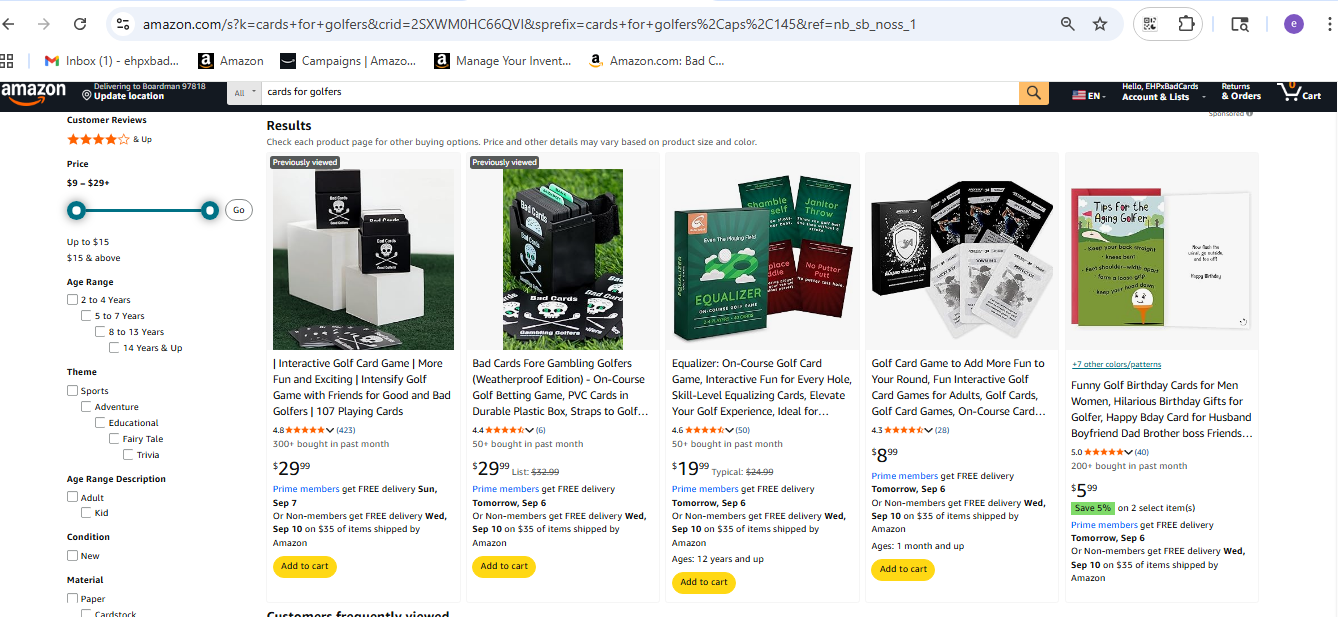This screenshot has height=617, width=1338.
Task: Expand the EN language selector
Action: [1089, 95]
